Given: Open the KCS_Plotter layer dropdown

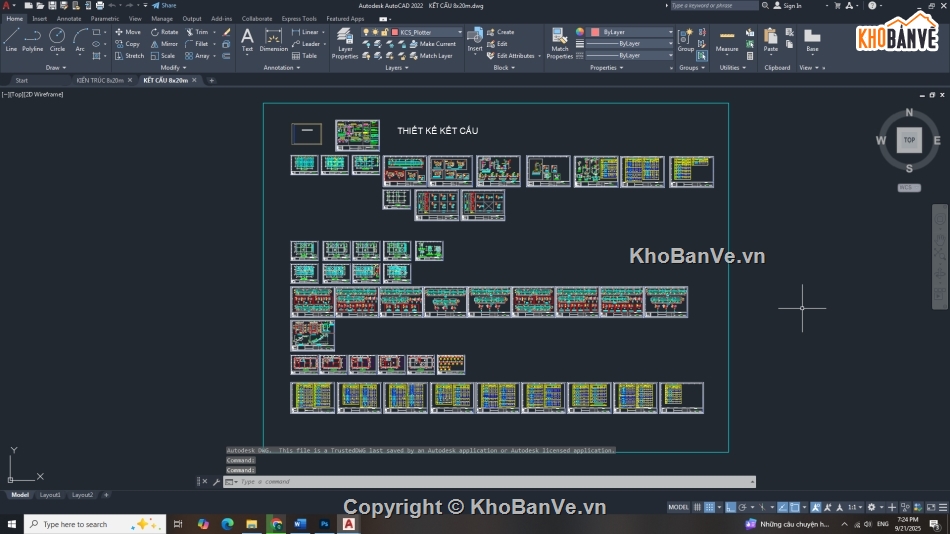Looking at the screenshot, I should (x=430, y=32).
